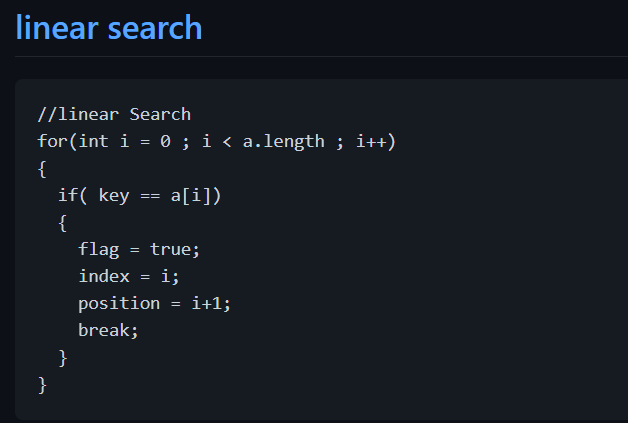628x423 pixels.
Task: Select the "int" keyword in the loop
Action: point(93,141)
